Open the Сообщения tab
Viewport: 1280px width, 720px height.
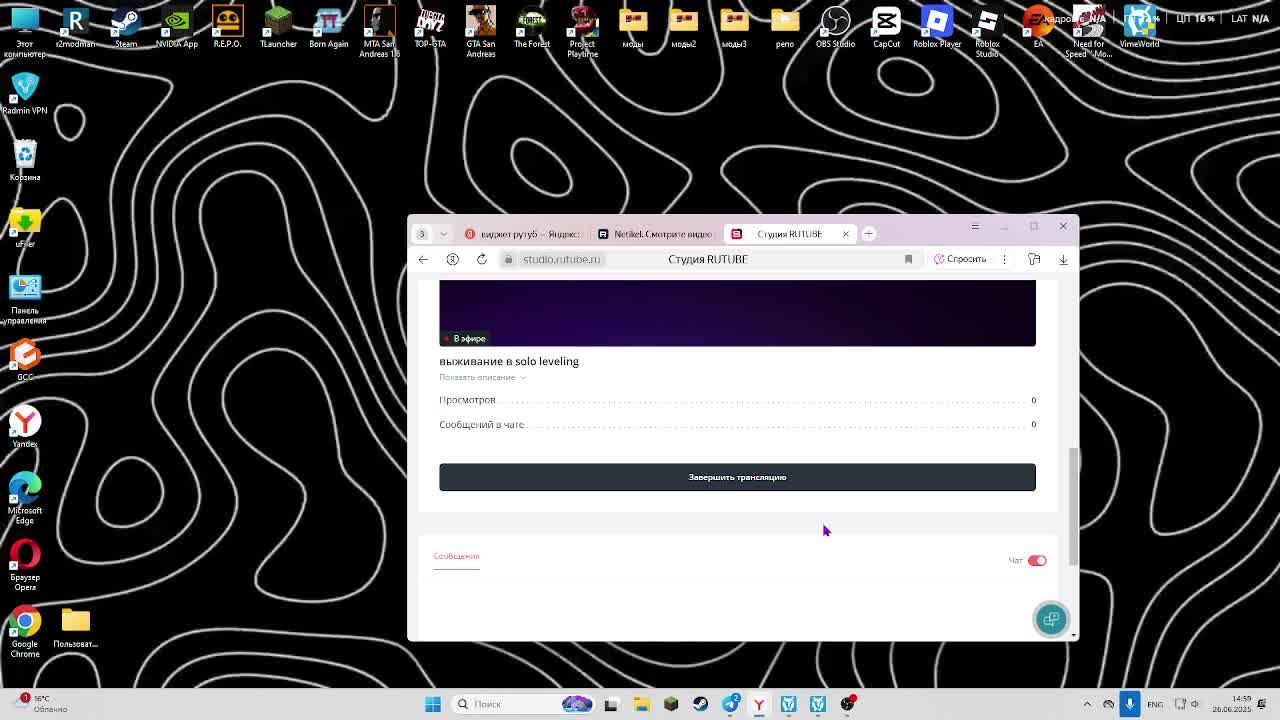pyautogui.click(x=456, y=556)
